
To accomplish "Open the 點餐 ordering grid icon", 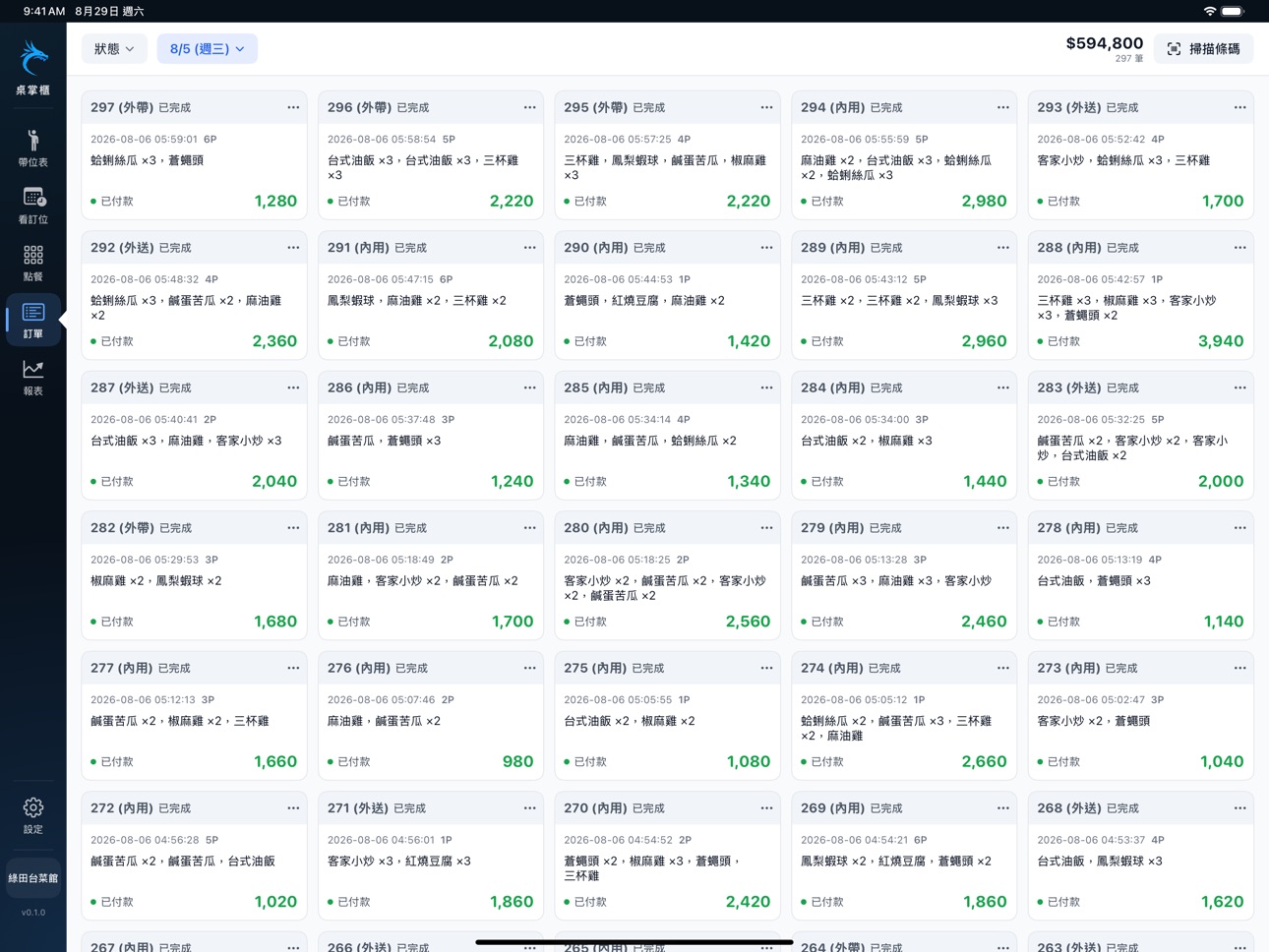I will tap(32, 263).
